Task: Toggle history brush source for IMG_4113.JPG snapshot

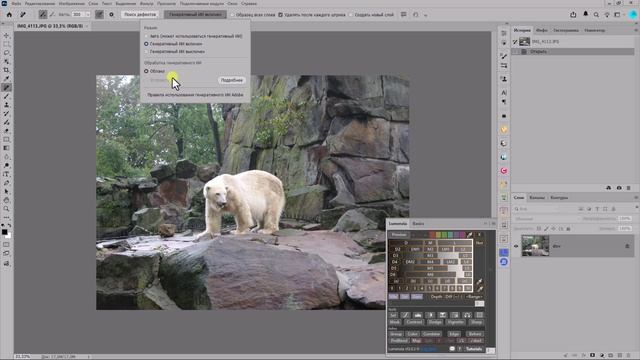Action: click(x=515, y=42)
